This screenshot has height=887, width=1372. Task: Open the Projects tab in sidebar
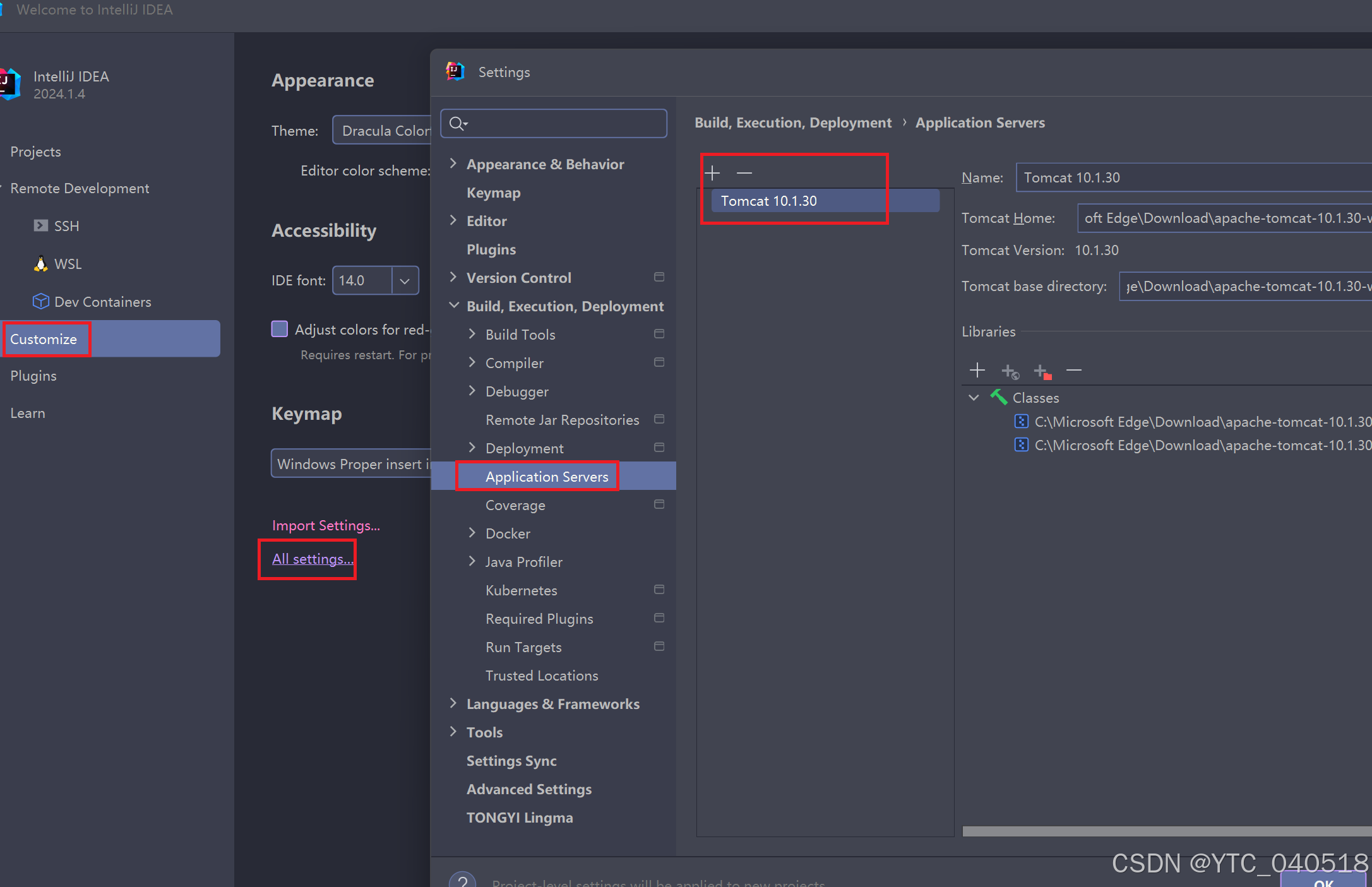pos(36,152)
